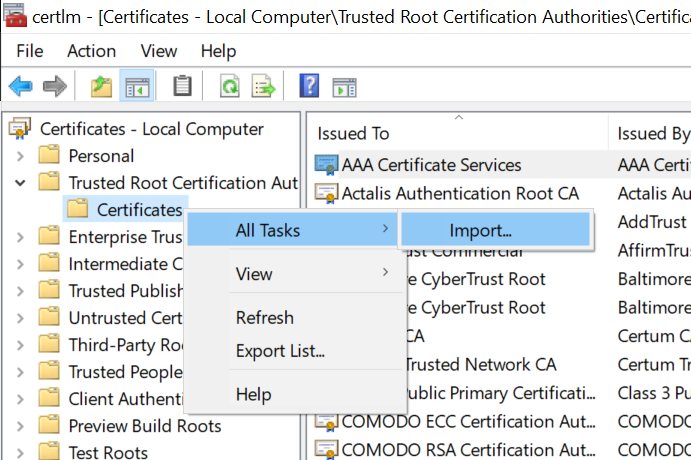This screenshot has height=460, width=691.
Task: Click the Certificates subfolder icon
Action: click(78, 209)
